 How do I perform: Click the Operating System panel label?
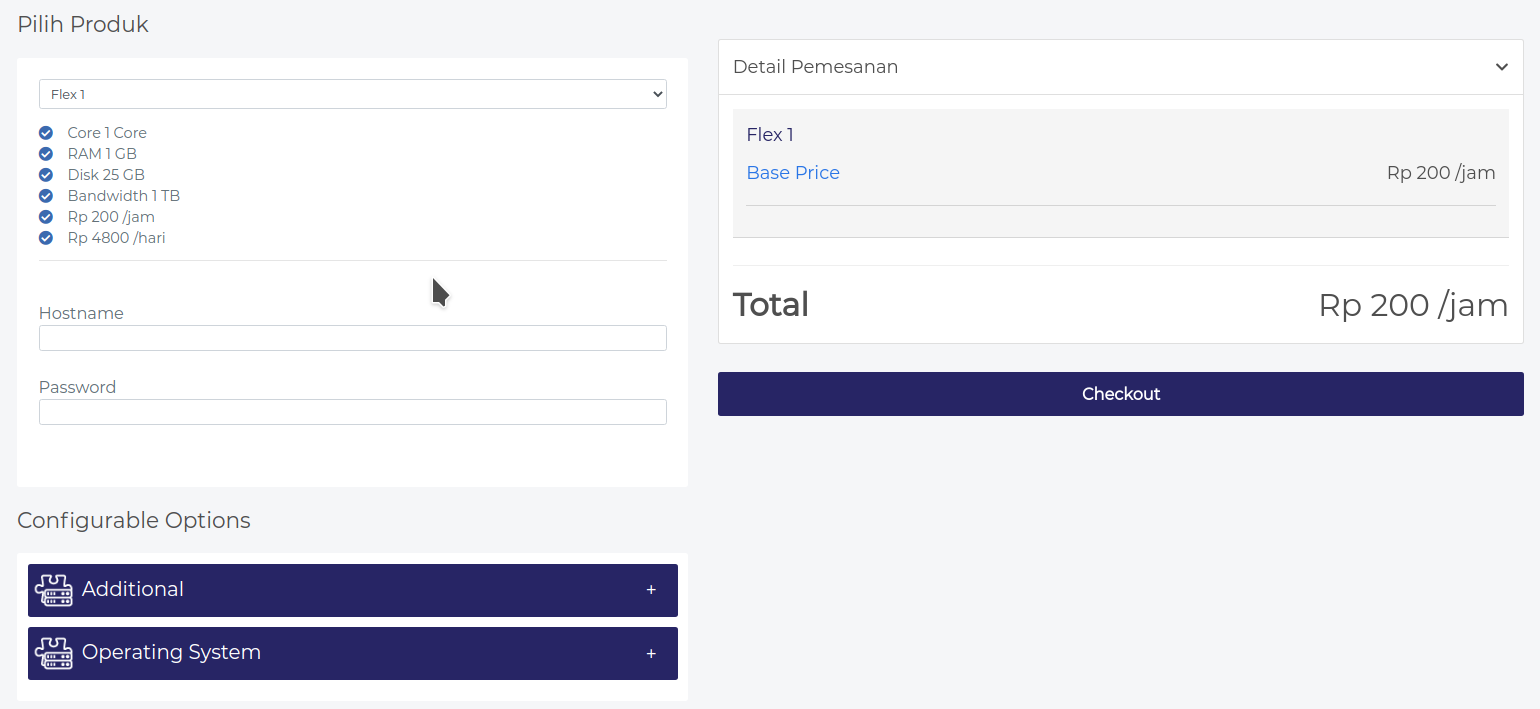tap(171, 653)
